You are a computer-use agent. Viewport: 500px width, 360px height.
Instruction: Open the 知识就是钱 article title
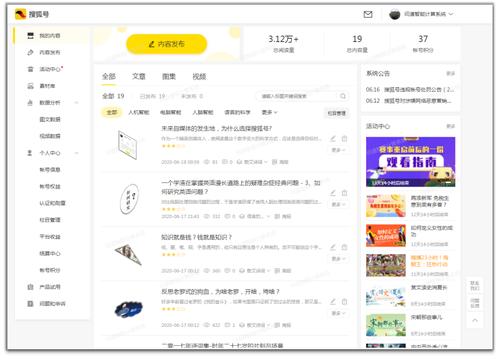[x=196, y=237]
